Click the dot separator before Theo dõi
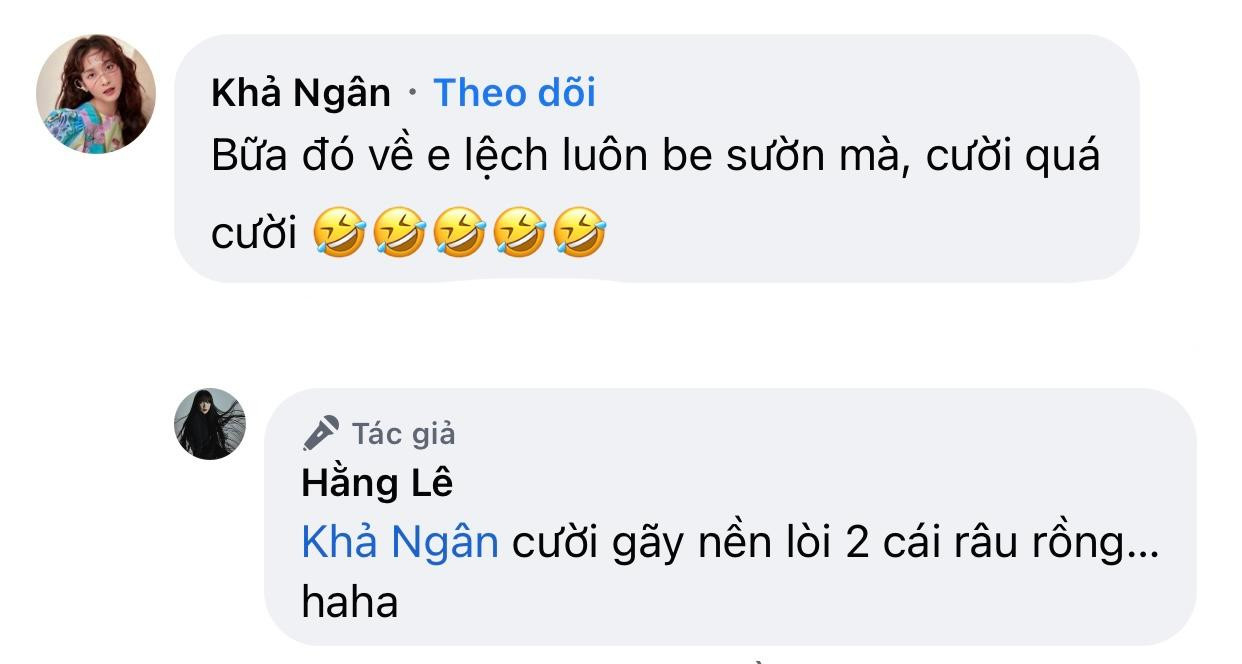Viewport: 1242px width, 664px height. tap(412, 95)
